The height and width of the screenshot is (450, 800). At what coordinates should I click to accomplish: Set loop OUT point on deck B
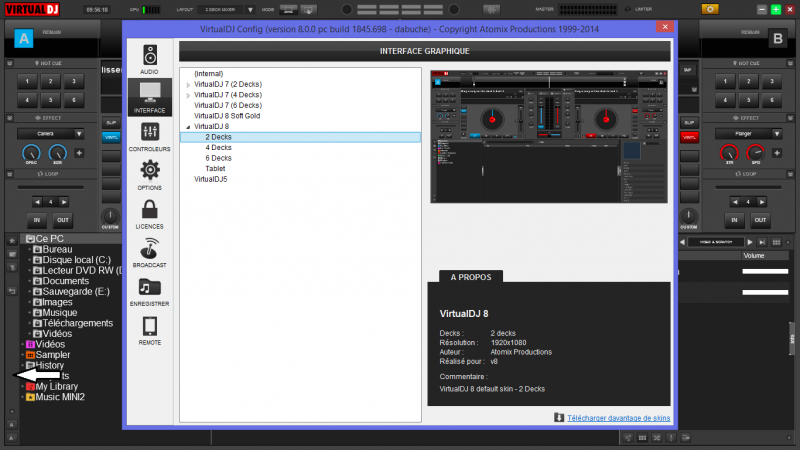tap(760, 220)
